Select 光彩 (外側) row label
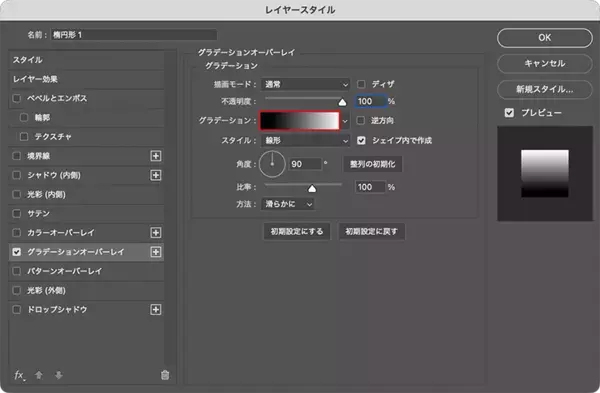Image resolution: width=600 pixels, height=393 pixels. pos(46,290)
